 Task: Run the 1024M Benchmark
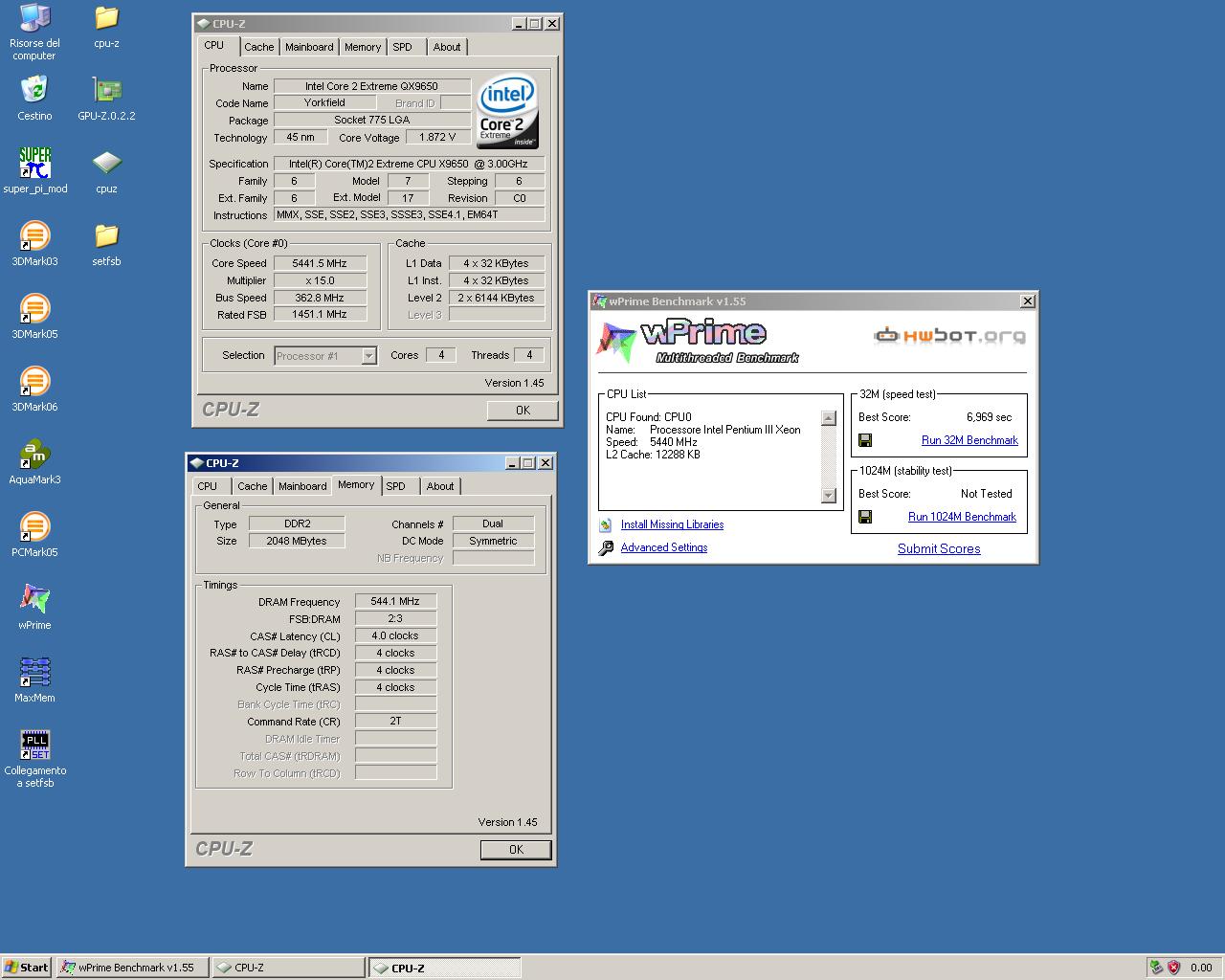coord(962,517)
